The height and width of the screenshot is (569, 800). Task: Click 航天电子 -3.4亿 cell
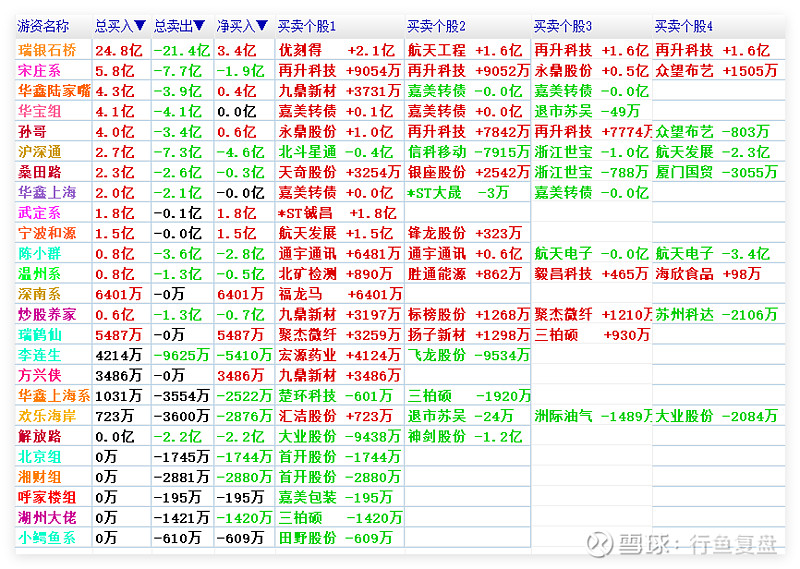click(713, 254)
